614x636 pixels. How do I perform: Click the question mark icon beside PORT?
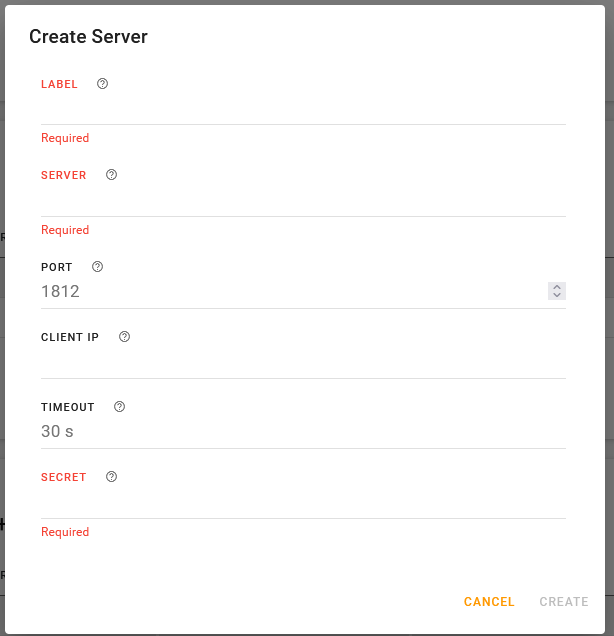tap(97, 267)
